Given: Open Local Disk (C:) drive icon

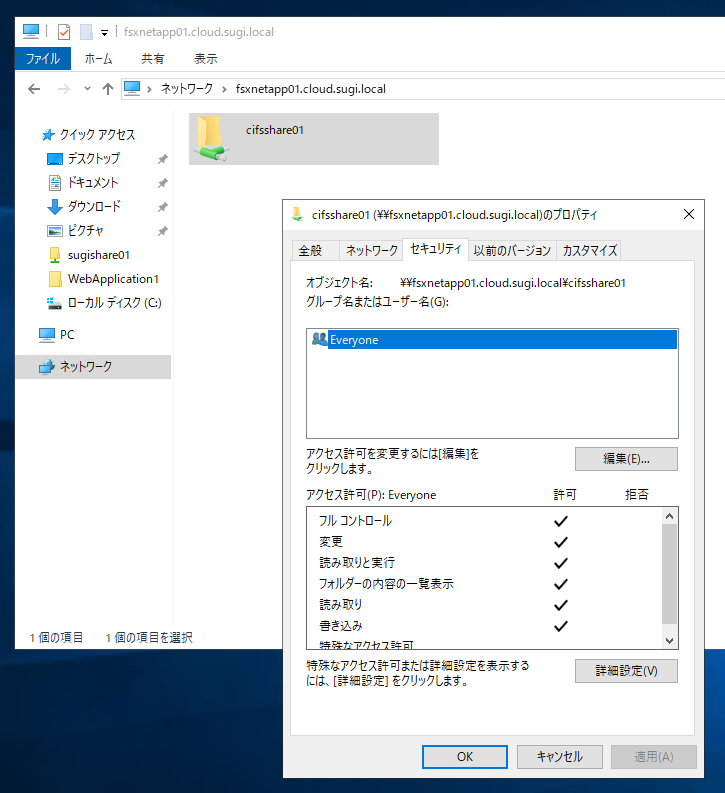Looking at the screenshot, I should pyautogui.click(x=55, y=303).
